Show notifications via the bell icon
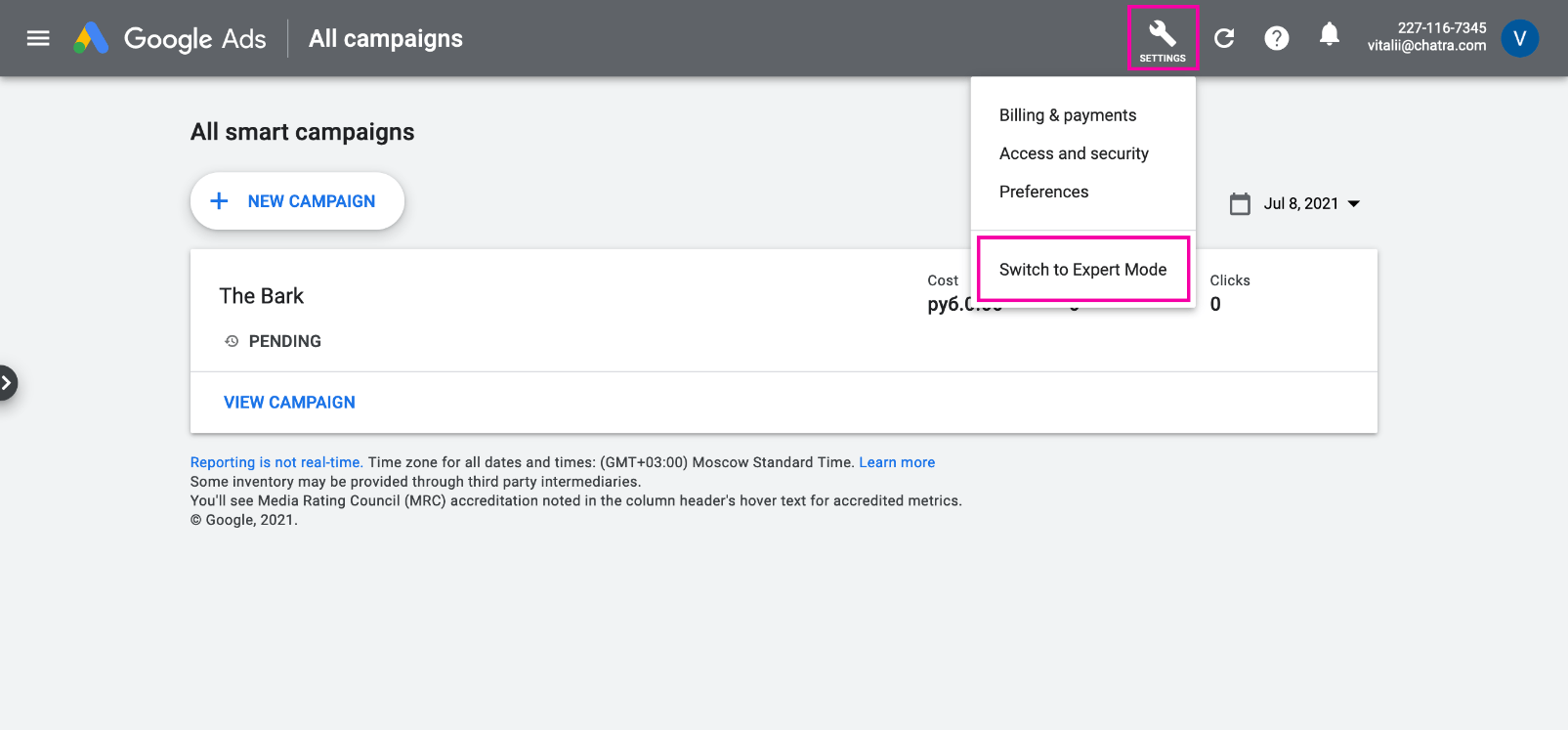The width and height of the screenshot is (1568, 730). (1329, 36)
